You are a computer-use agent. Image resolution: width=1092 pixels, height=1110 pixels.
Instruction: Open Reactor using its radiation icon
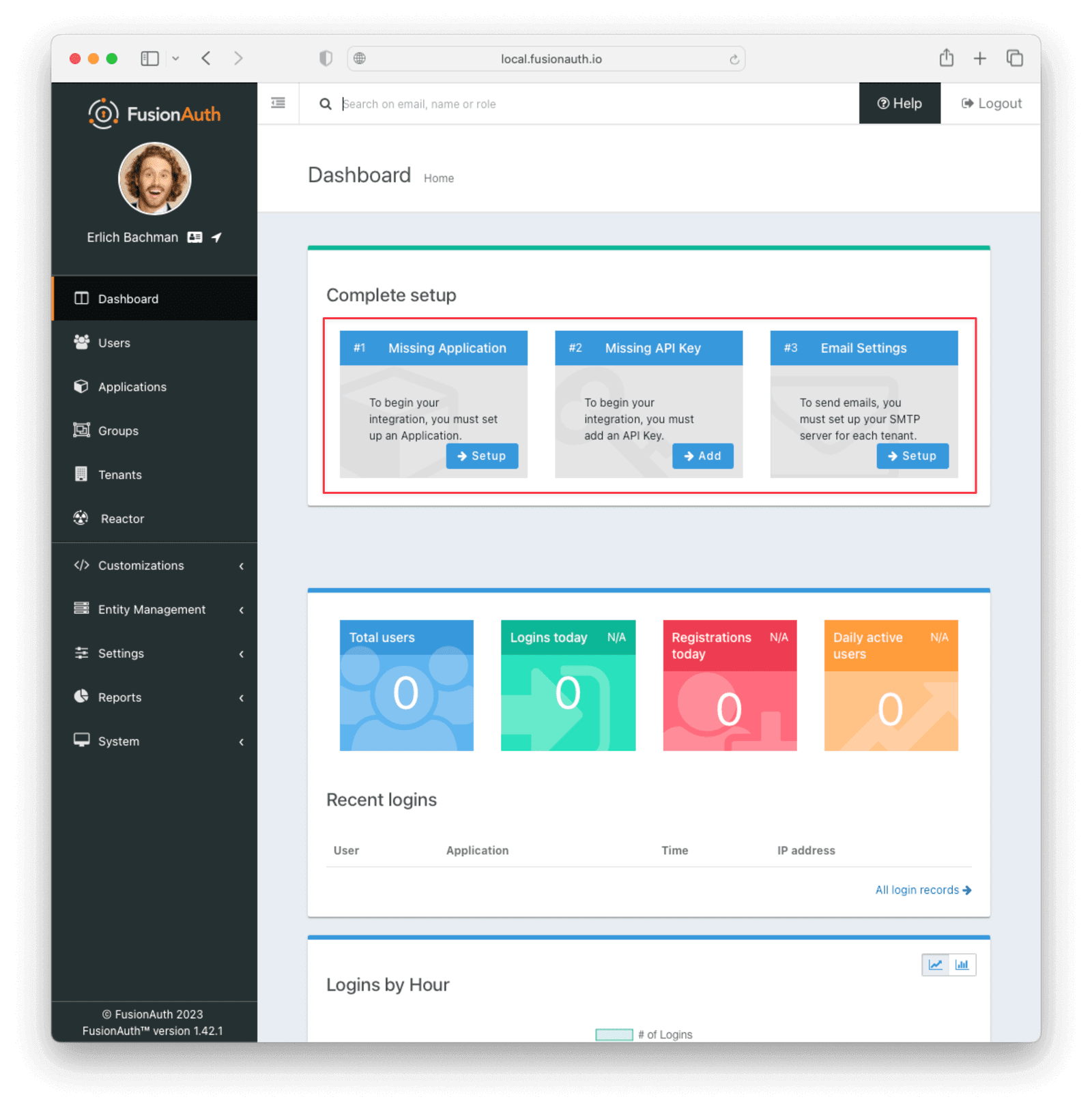pos(81,519)
